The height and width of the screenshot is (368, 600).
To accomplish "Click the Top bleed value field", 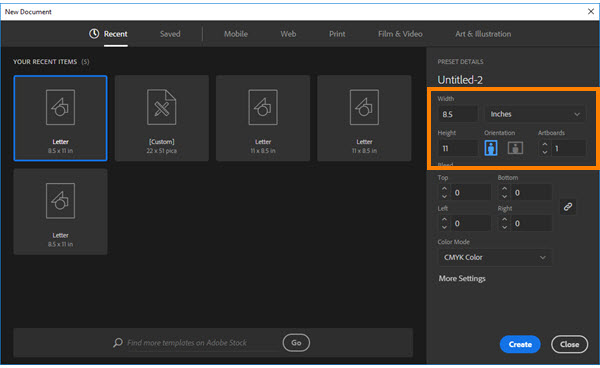I will pos(471,192).
